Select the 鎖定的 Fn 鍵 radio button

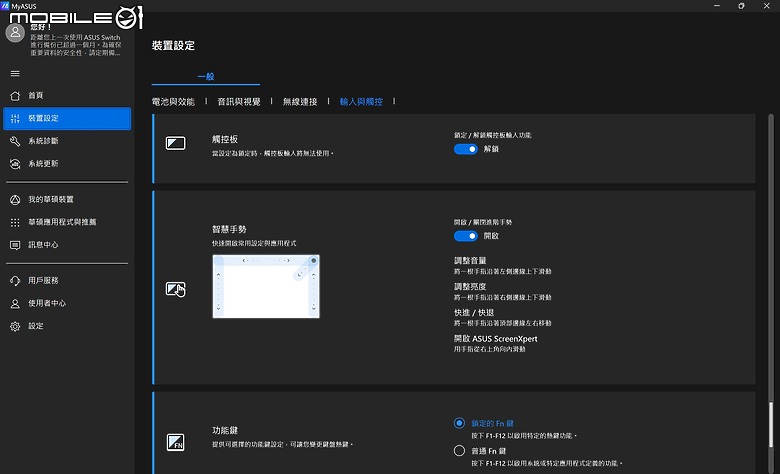click(459, 423)
